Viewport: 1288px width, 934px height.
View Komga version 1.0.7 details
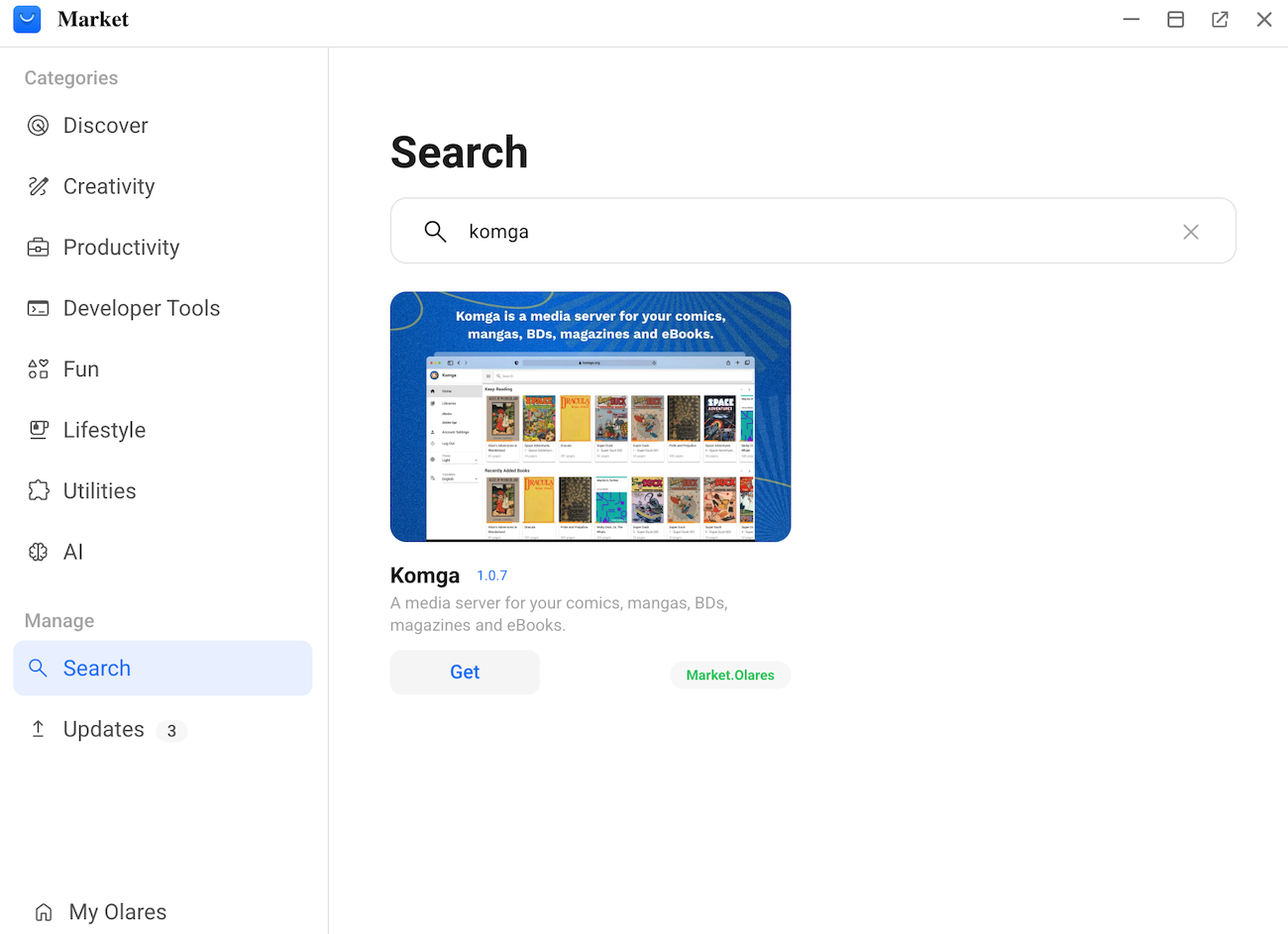pyautogui.click(x=491, y=574)
